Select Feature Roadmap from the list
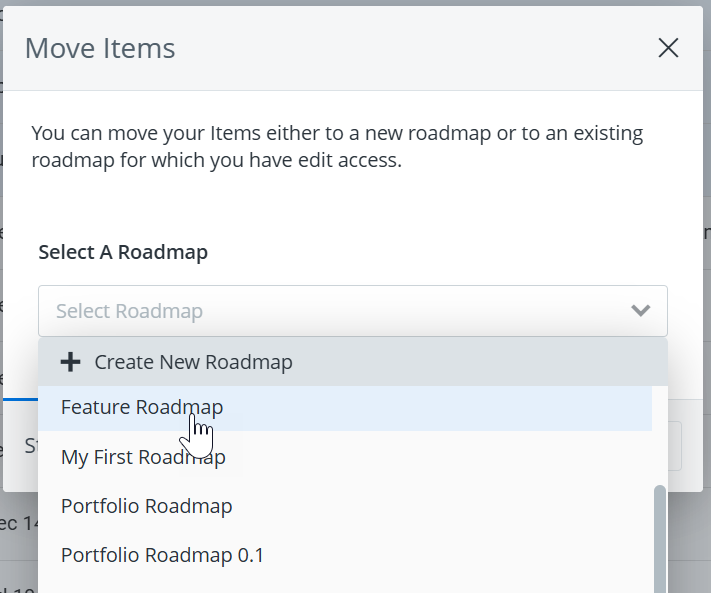 (x=142, y=407)
